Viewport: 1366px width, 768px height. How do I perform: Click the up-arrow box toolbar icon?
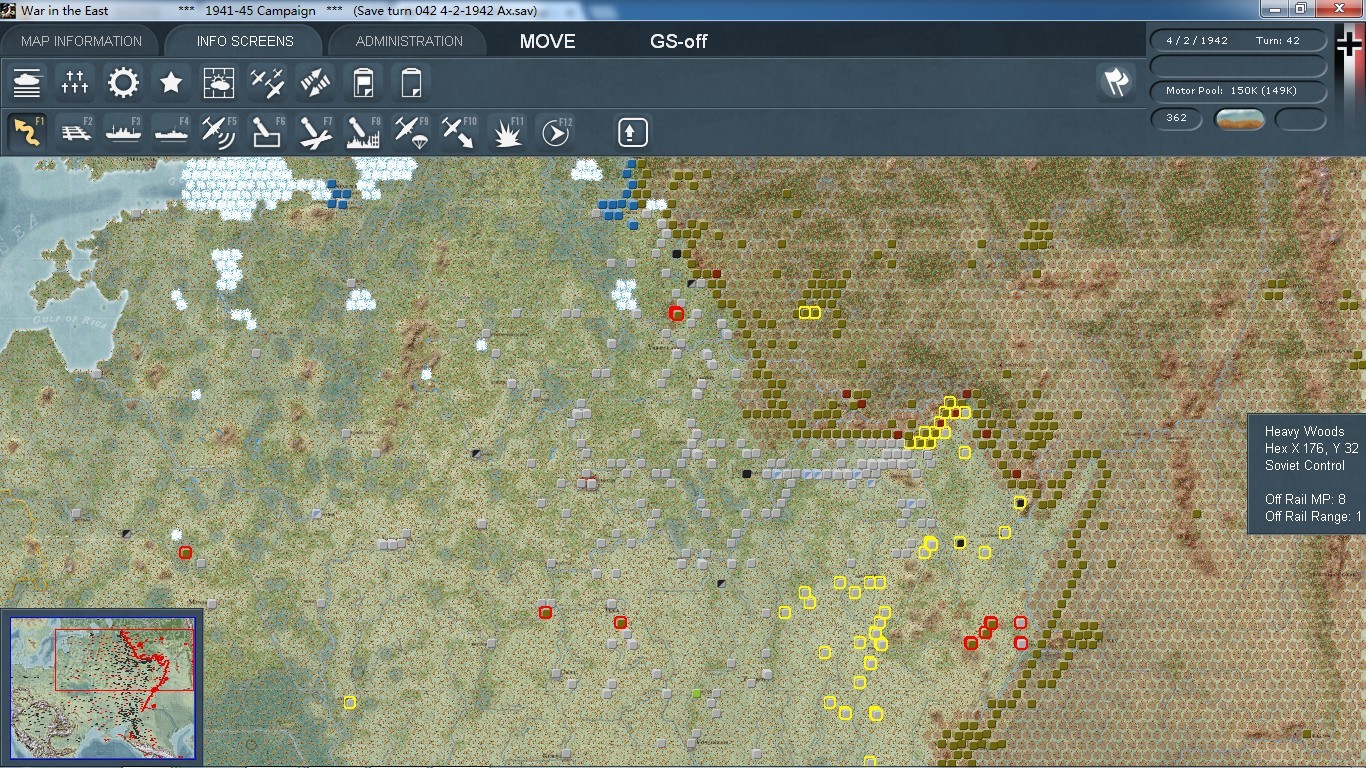pyautogui.click(x=632, y=132)
